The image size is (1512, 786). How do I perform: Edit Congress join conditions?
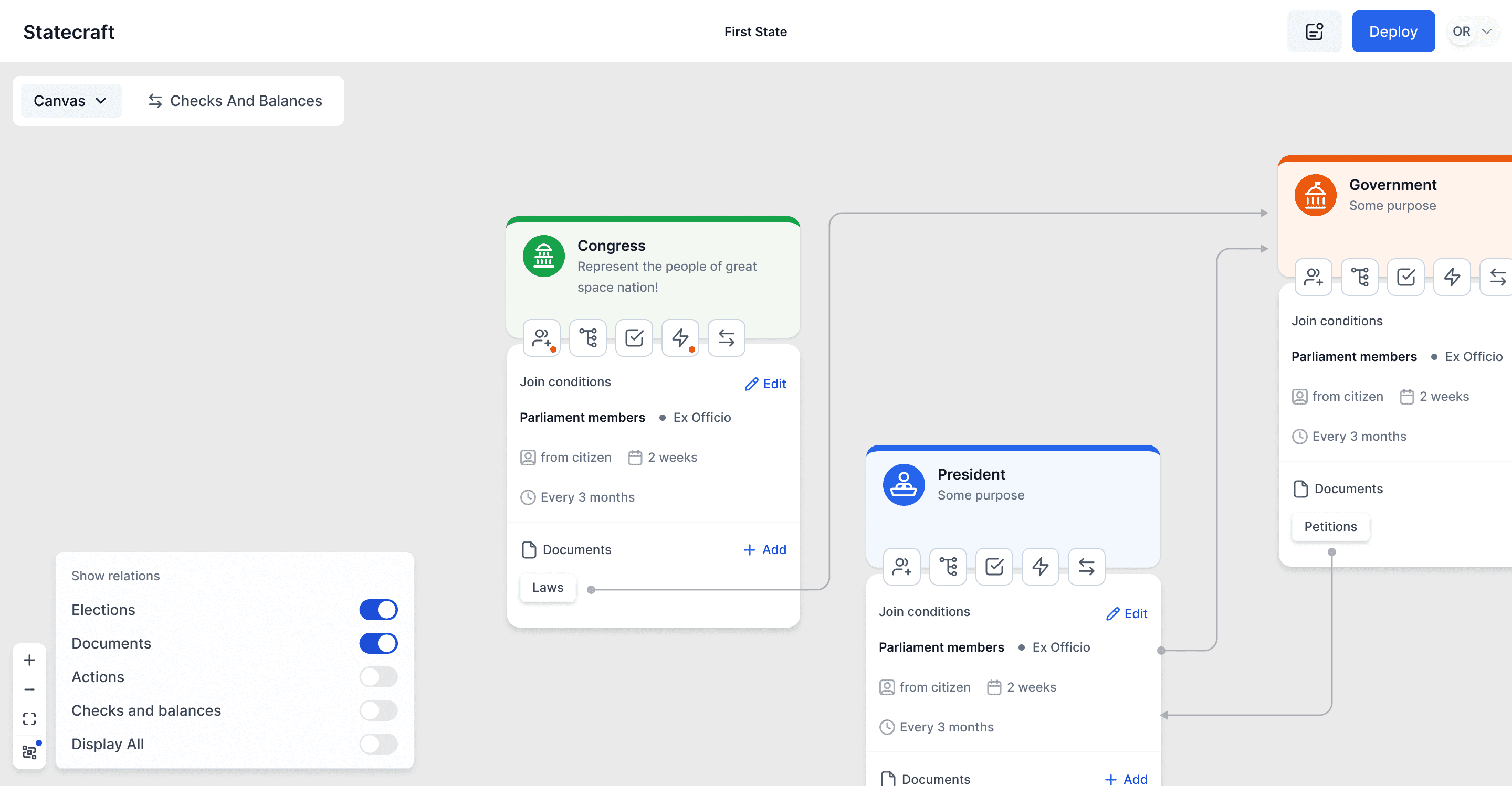(x=765, y=384)
